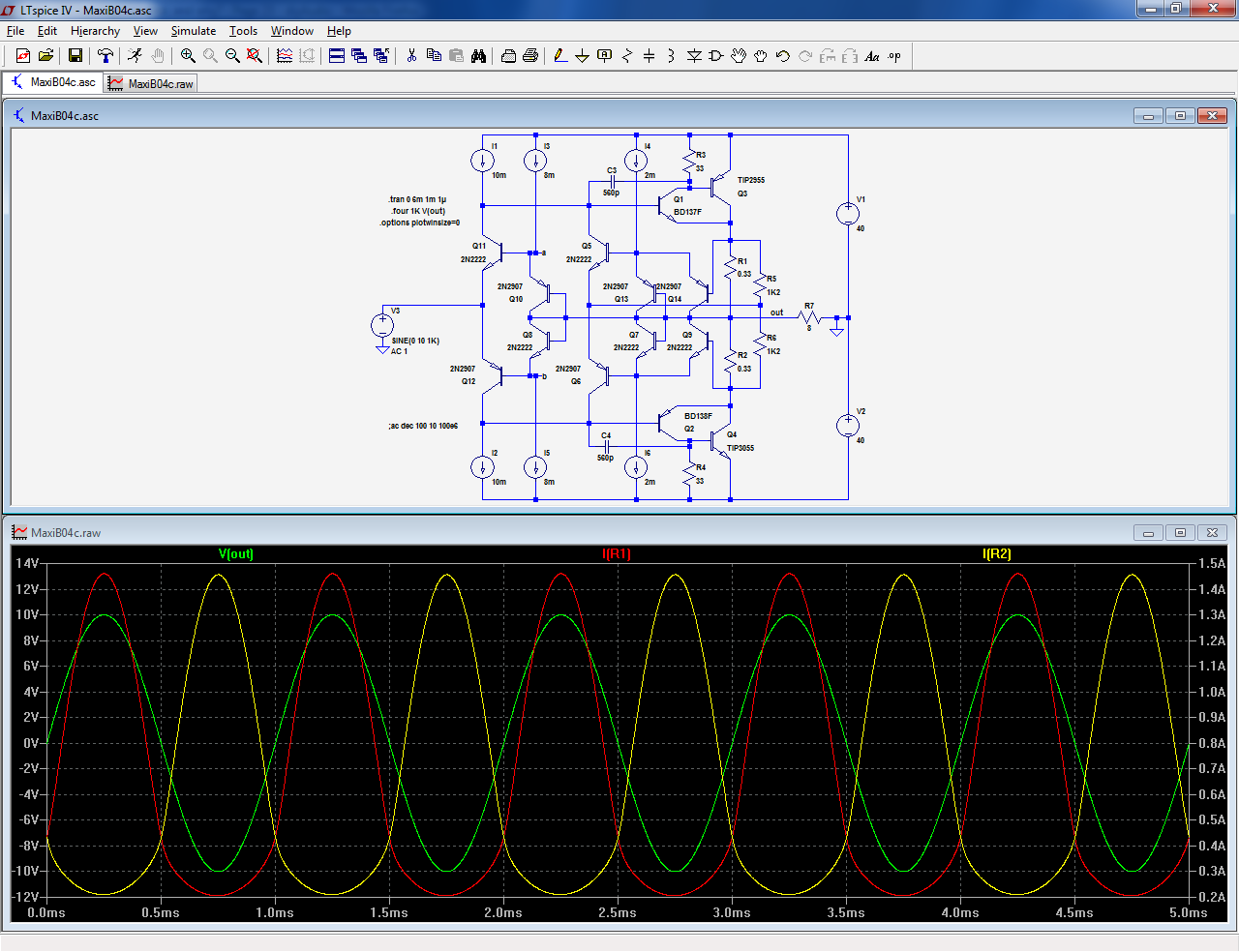Click the Pan magnifier icon
1239x952 pixels.
(210, 56)
